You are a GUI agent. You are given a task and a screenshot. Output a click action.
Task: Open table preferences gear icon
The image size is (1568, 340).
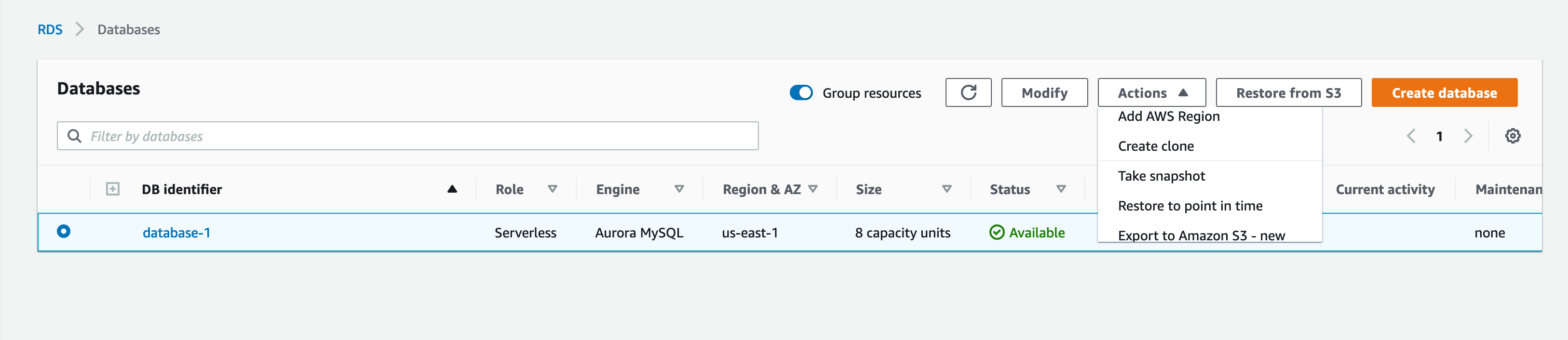coord(1513,136)
